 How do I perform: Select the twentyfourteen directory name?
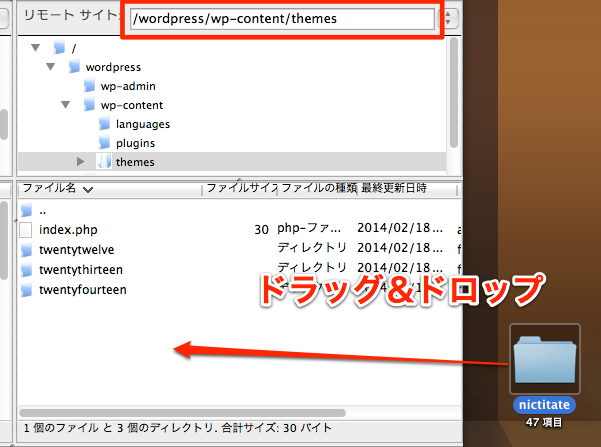pos(83,290)
